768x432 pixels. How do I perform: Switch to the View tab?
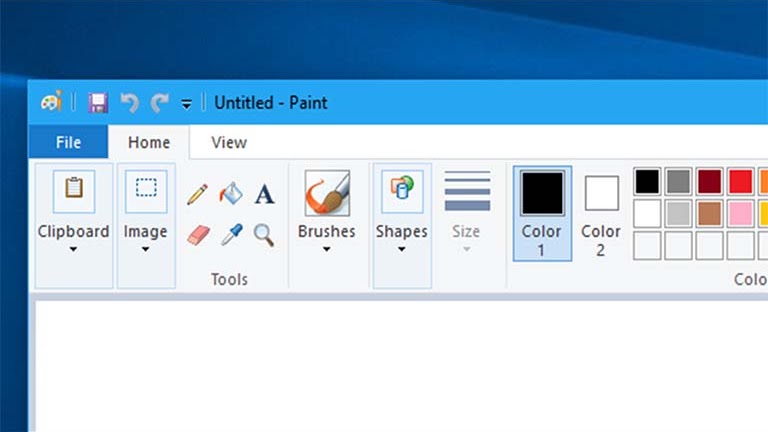pos(229,142)
